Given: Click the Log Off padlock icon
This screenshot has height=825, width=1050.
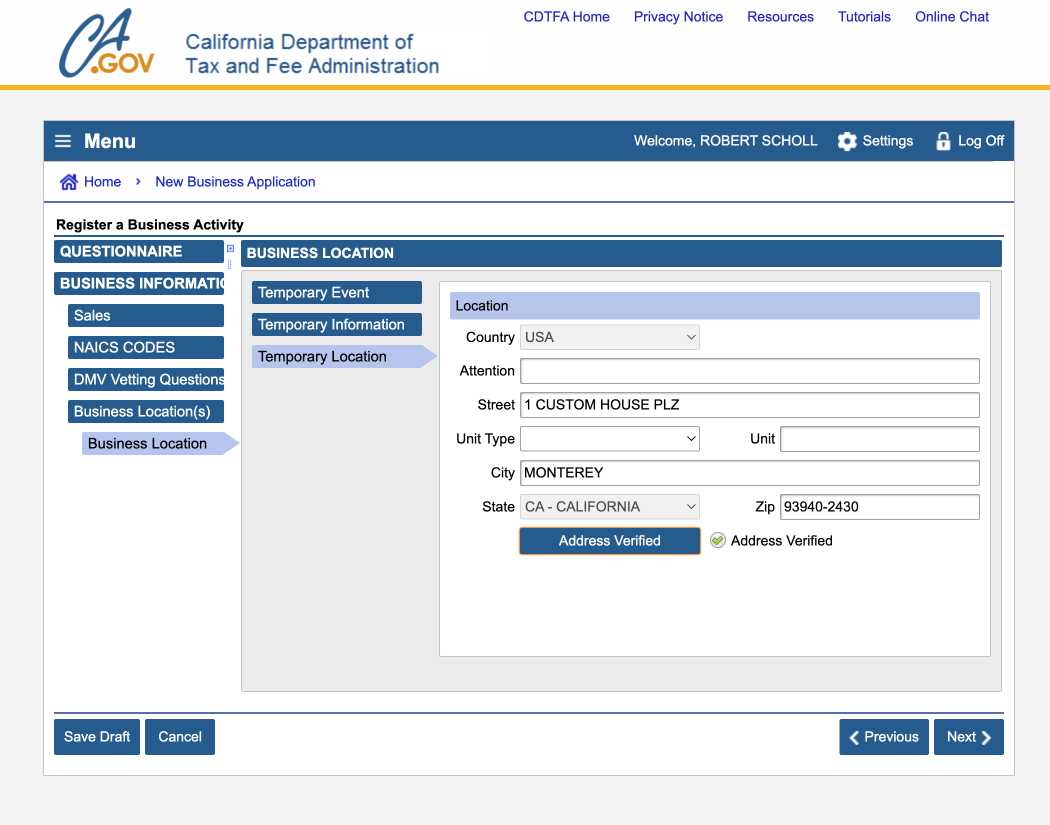Looking at the screenshot, I should click(942, 141).
